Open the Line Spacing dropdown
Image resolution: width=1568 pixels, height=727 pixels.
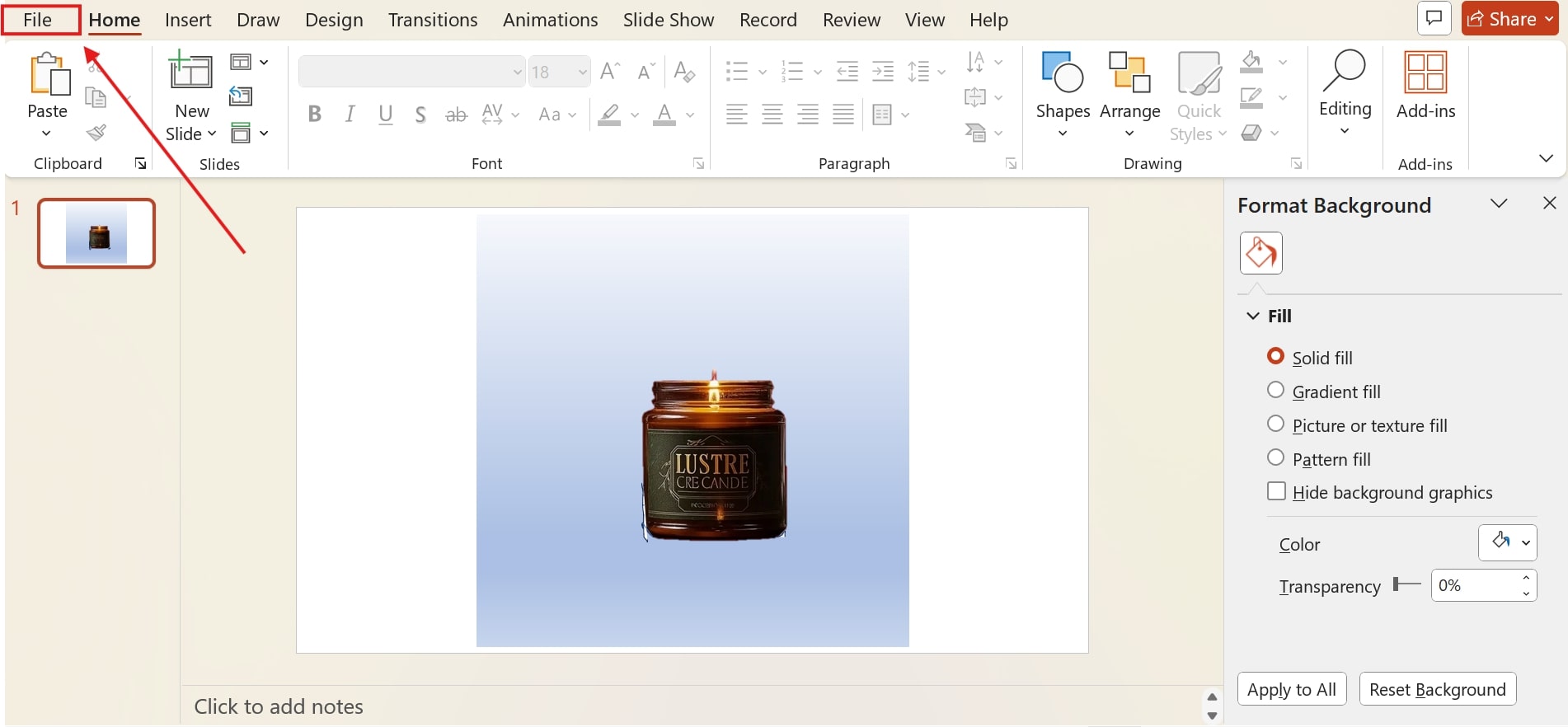tap(926, 72)
